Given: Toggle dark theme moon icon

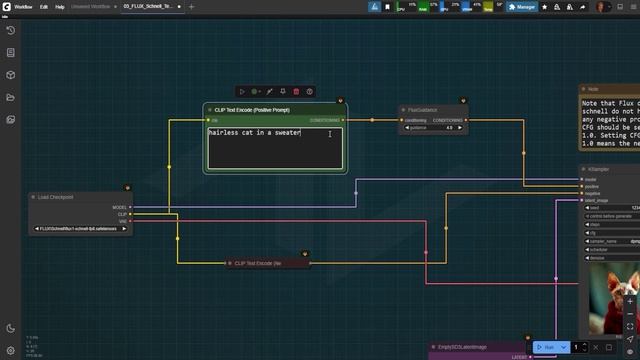Looking at the screenshot, I should tap(11, 328).
